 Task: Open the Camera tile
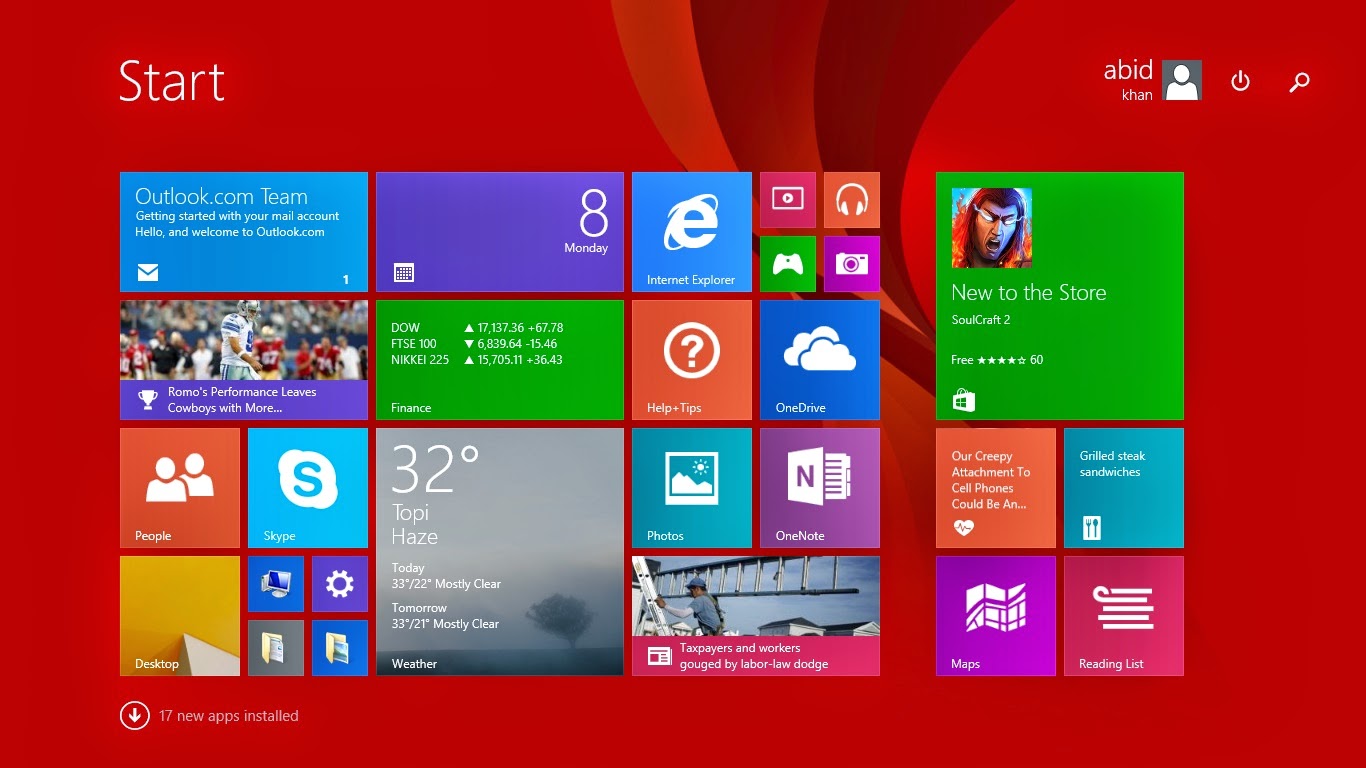pos(852,264)
